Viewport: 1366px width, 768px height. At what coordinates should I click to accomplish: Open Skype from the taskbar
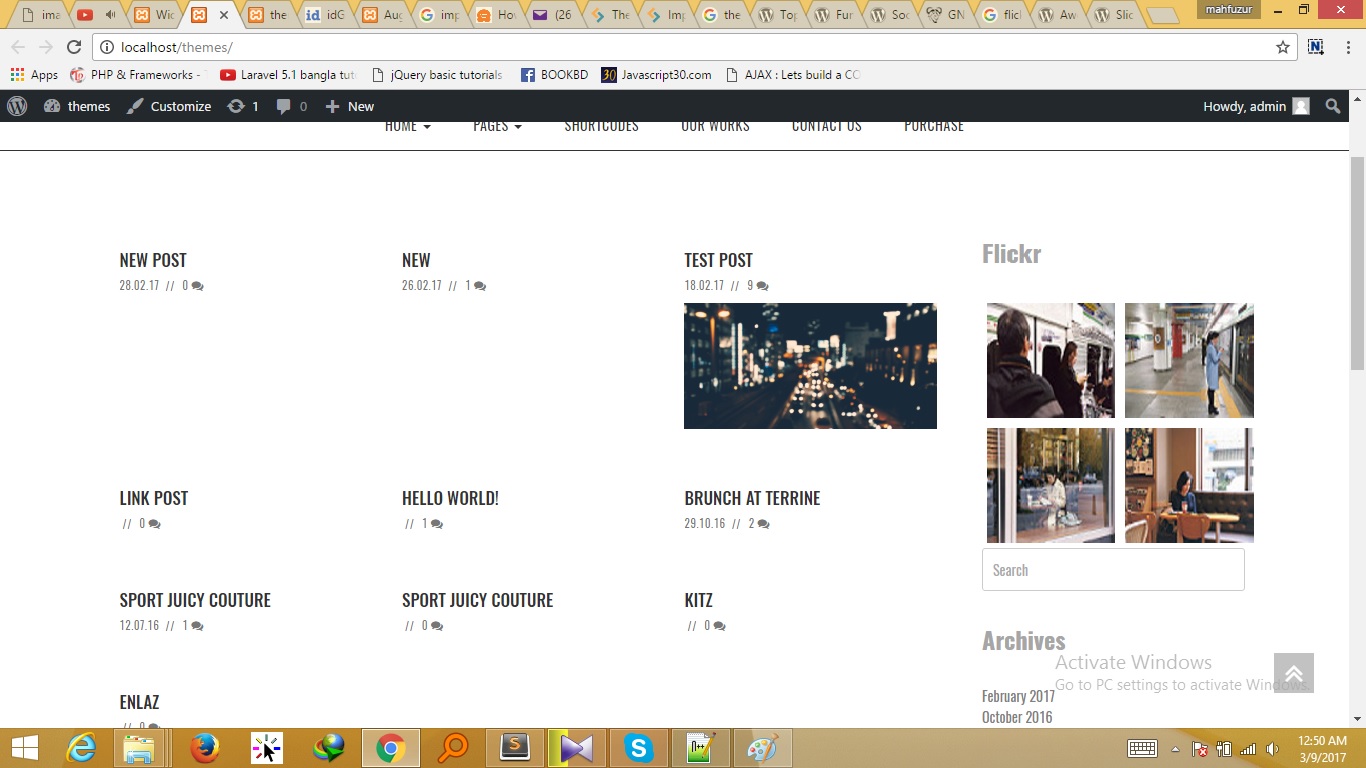pyautogui.click(x=638, y=748)
